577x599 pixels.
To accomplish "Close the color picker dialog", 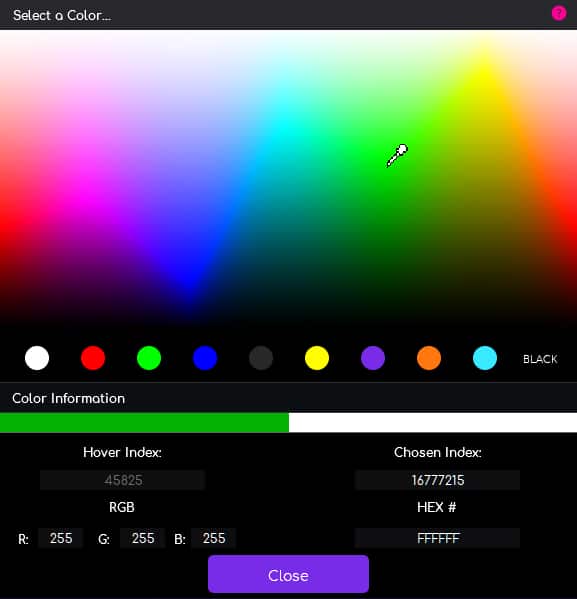I will (288, 574).
